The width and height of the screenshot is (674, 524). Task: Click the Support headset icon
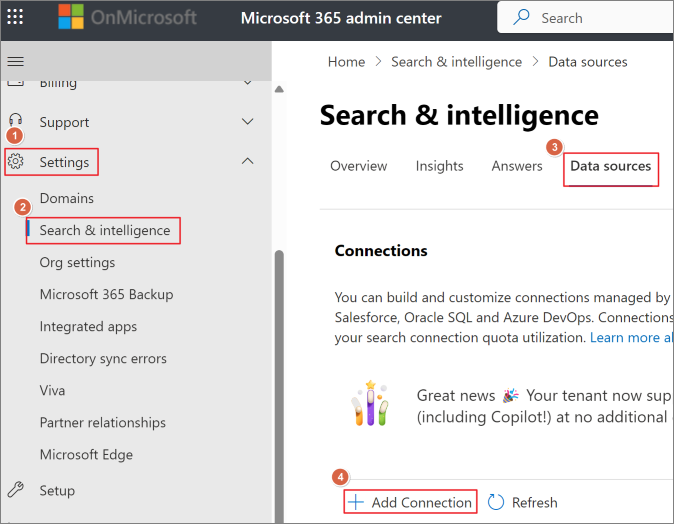click(x=15, y=120)
